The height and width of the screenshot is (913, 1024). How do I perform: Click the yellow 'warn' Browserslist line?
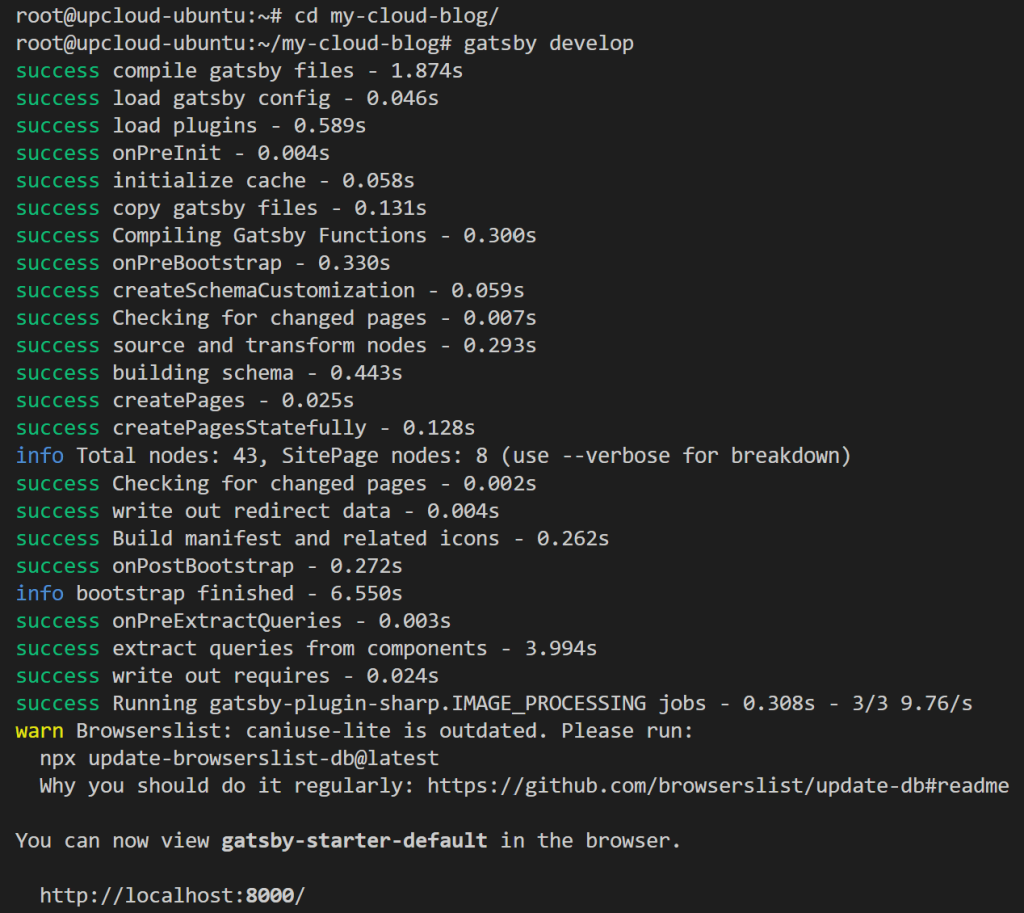tap(354, 731)
